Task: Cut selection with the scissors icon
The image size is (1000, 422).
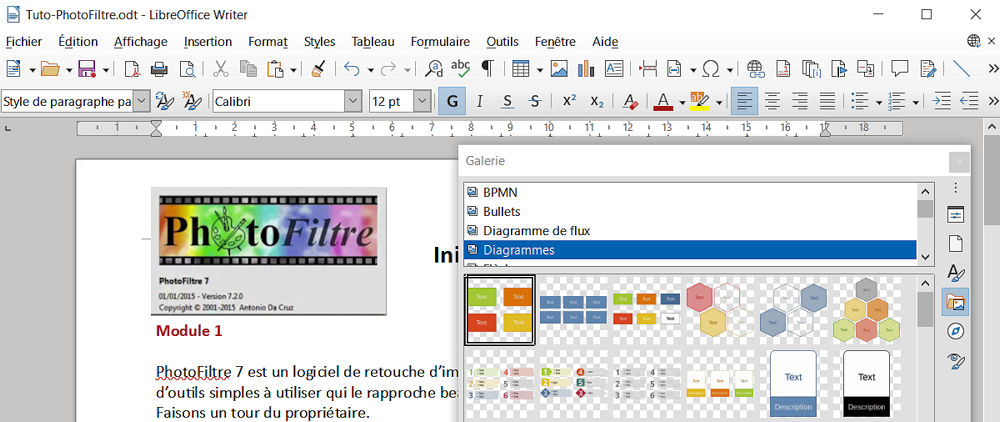Action: point(221,68)
